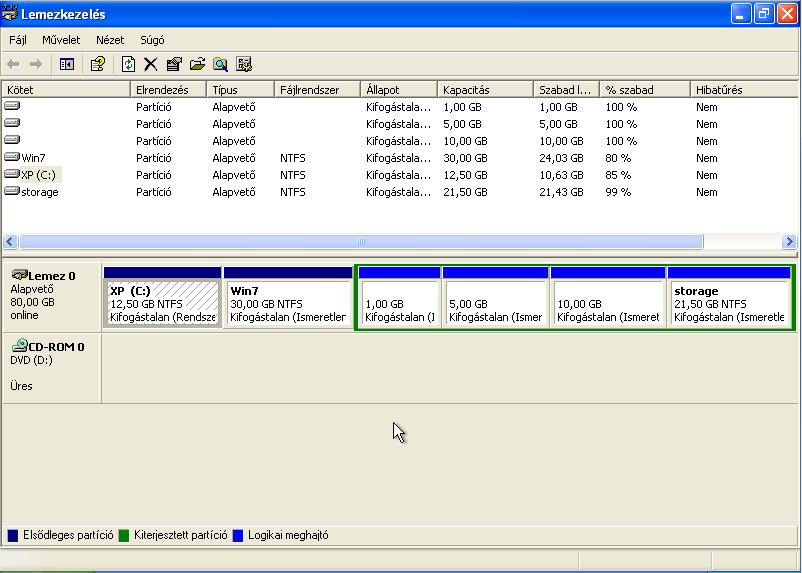Click the 99 % free cell
802x573 pixels.
[618, 192]
